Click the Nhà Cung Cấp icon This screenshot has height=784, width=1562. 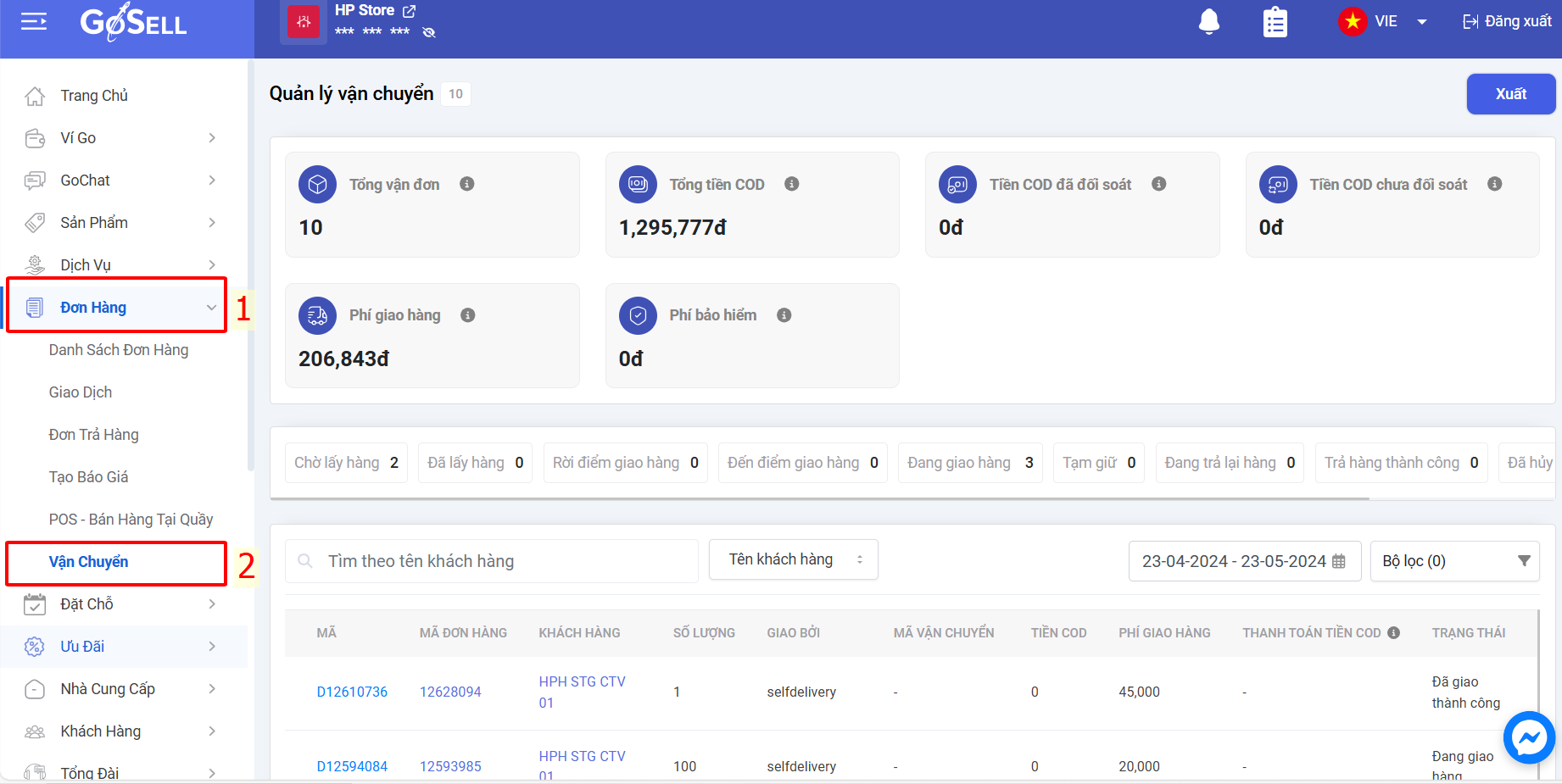[35, 689]
